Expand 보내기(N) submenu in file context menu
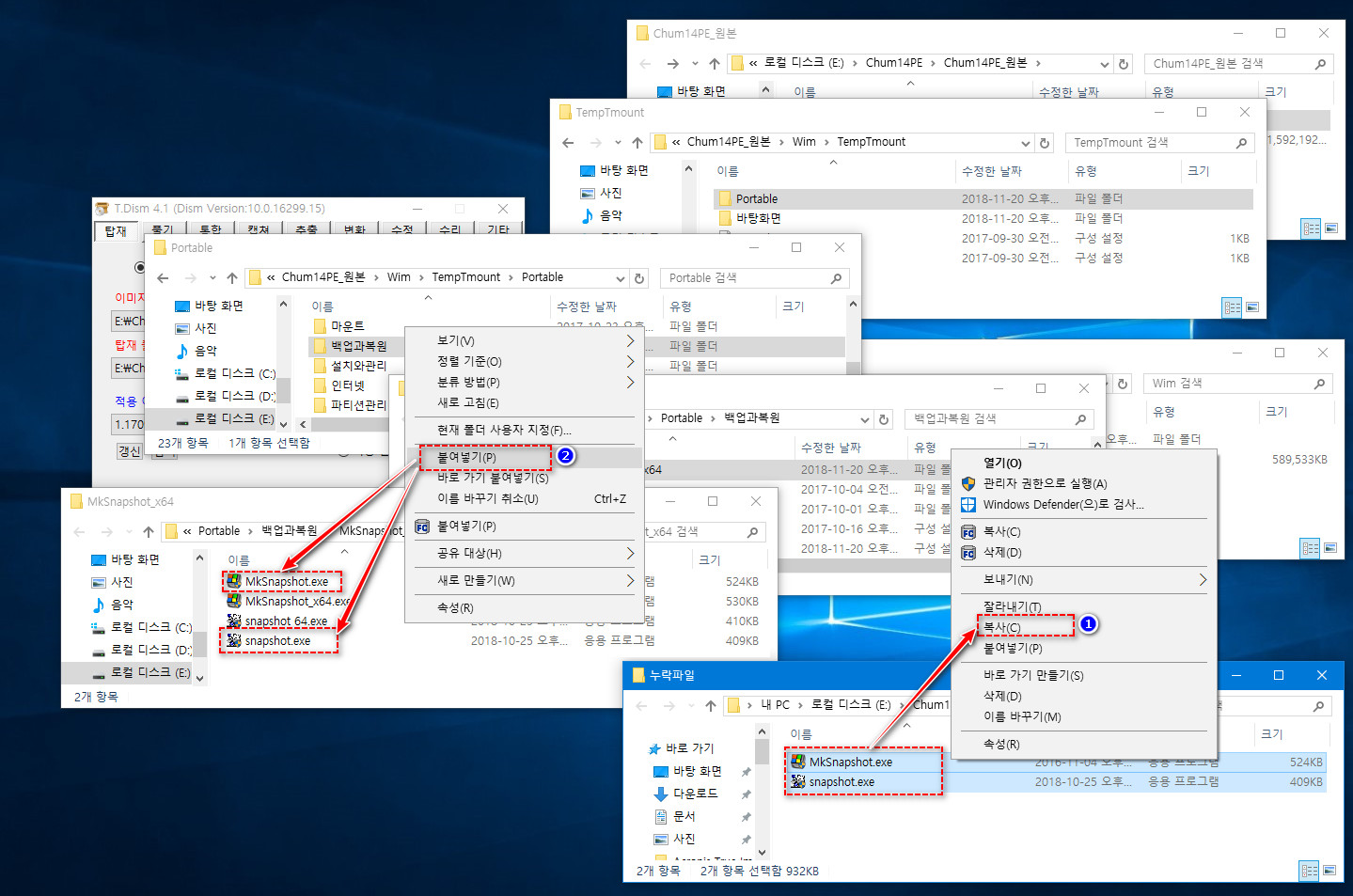The width and height of the screenshot is (1353, 896). tap(1203, 579)
